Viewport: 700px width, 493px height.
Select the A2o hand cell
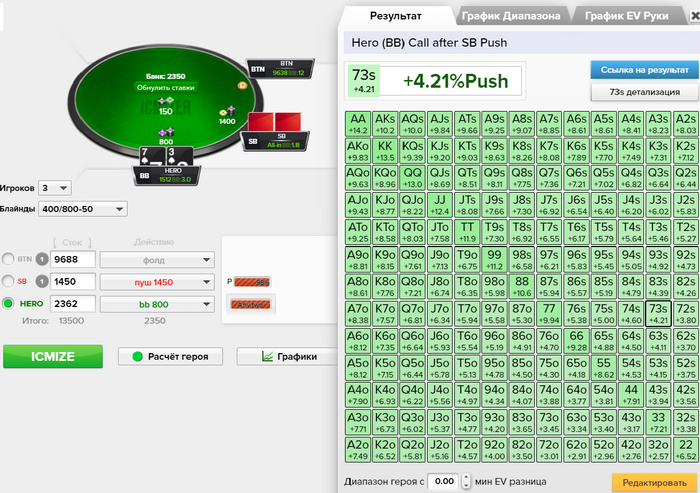358,450
